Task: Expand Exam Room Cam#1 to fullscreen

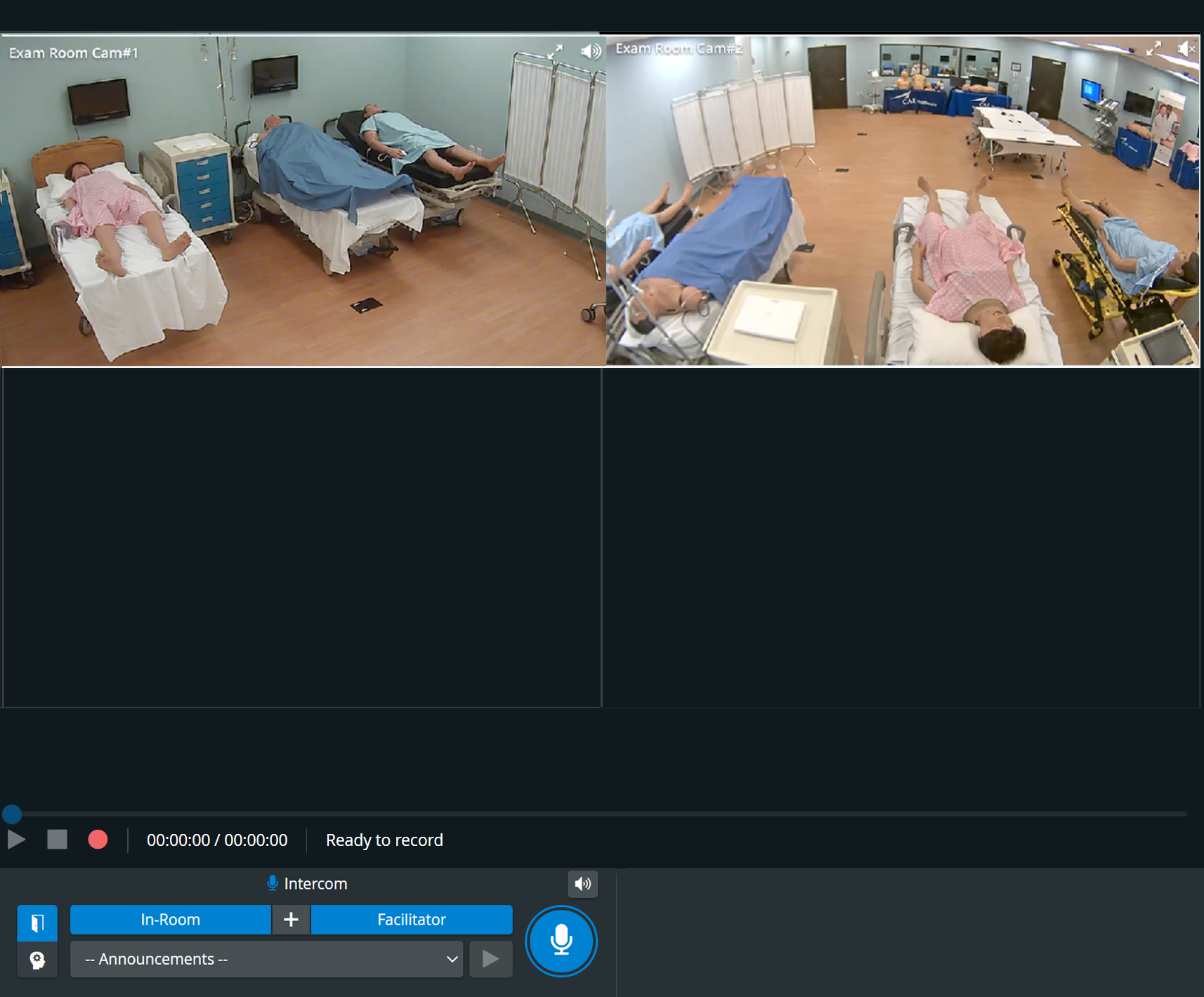Action: coord(555,52)
